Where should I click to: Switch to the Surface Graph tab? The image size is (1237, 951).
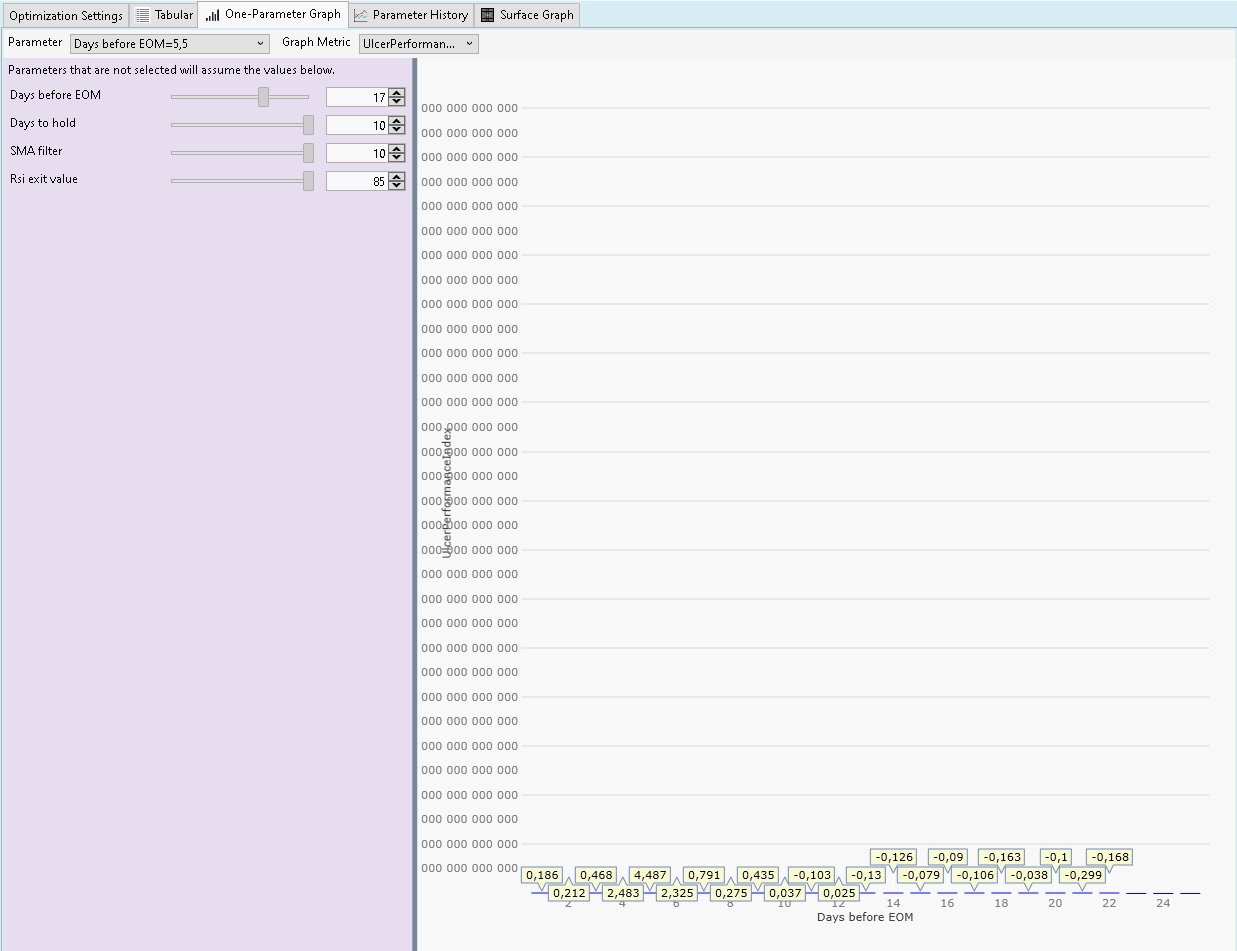click(x=527, y=15)
